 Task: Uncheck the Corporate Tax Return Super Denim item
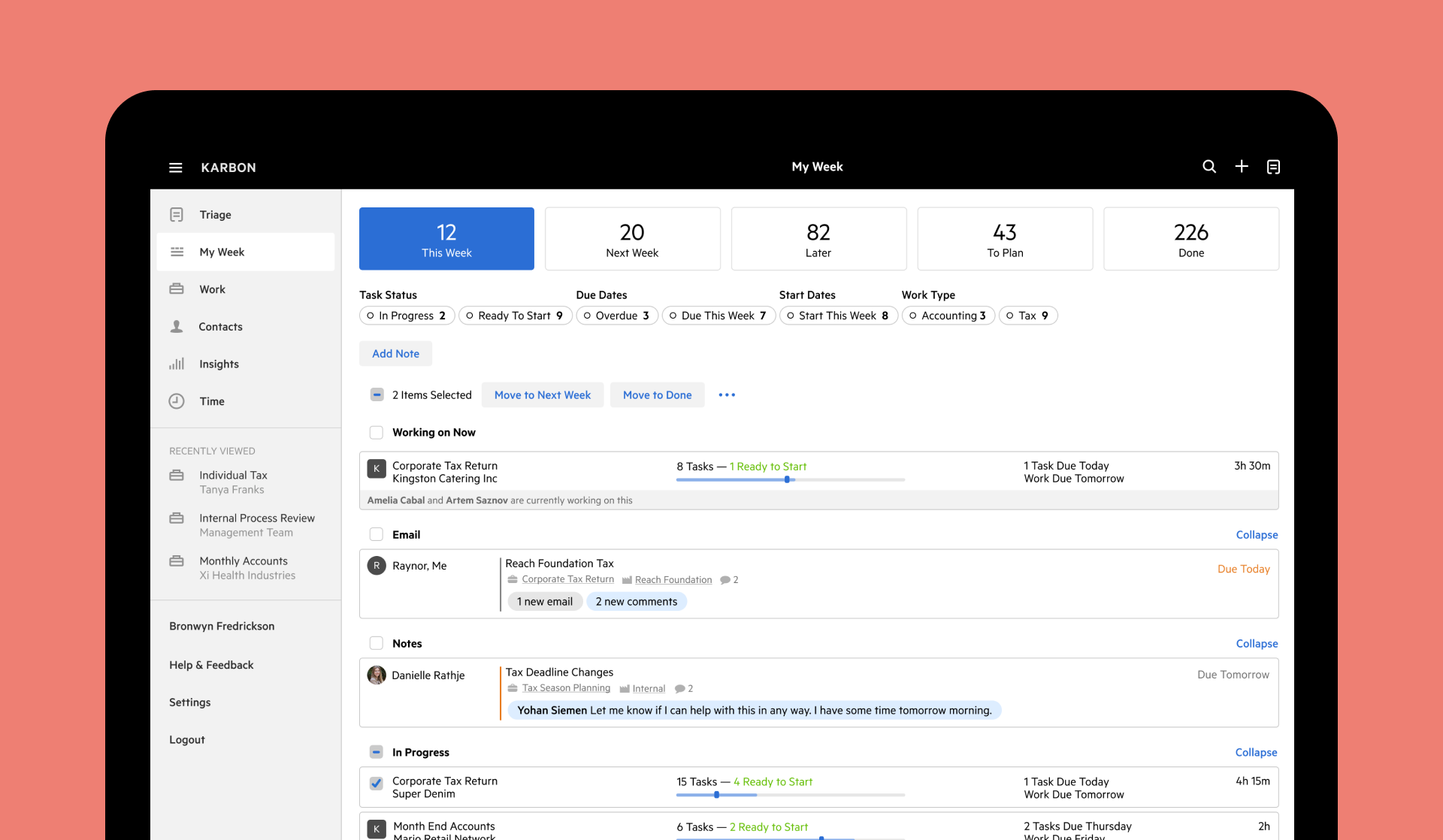click(x=376, y=783)
